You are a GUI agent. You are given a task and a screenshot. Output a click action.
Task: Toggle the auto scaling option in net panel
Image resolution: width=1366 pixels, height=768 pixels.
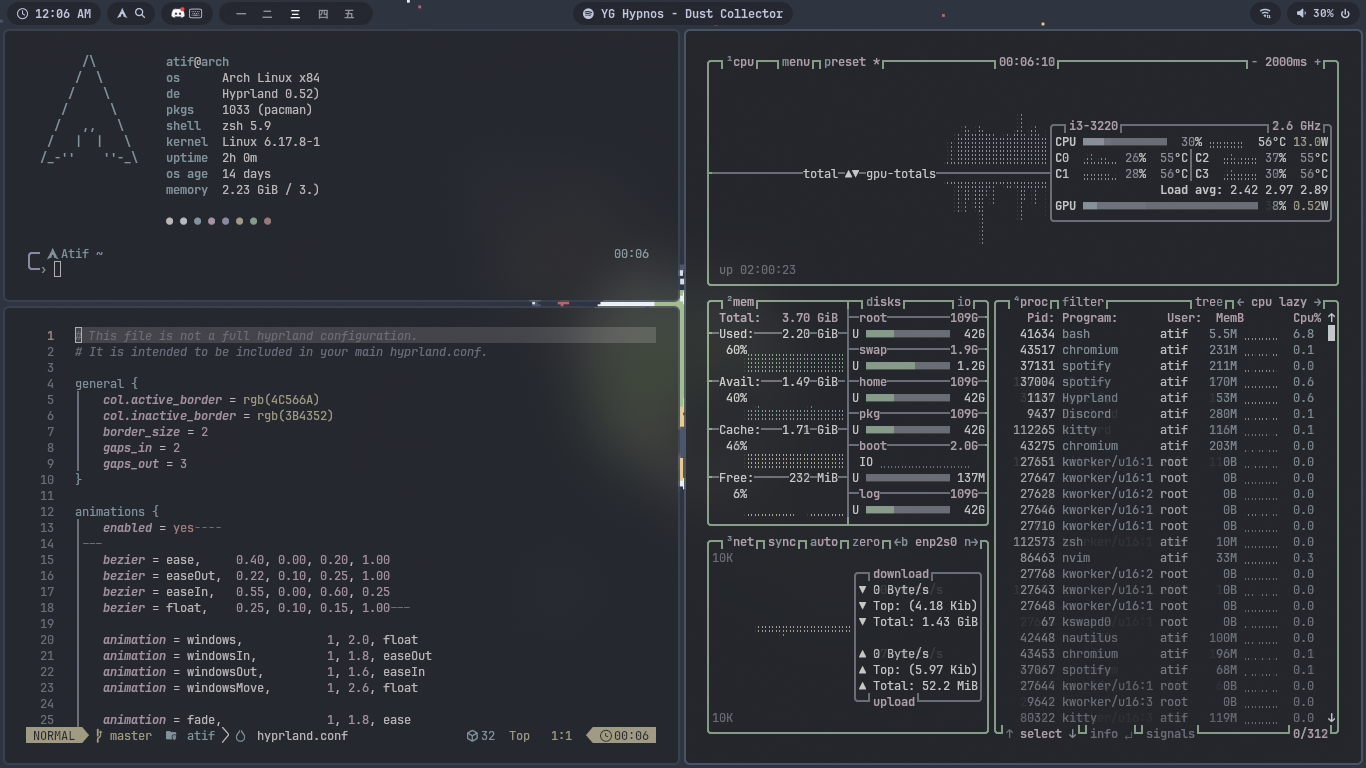coord(824,542)
